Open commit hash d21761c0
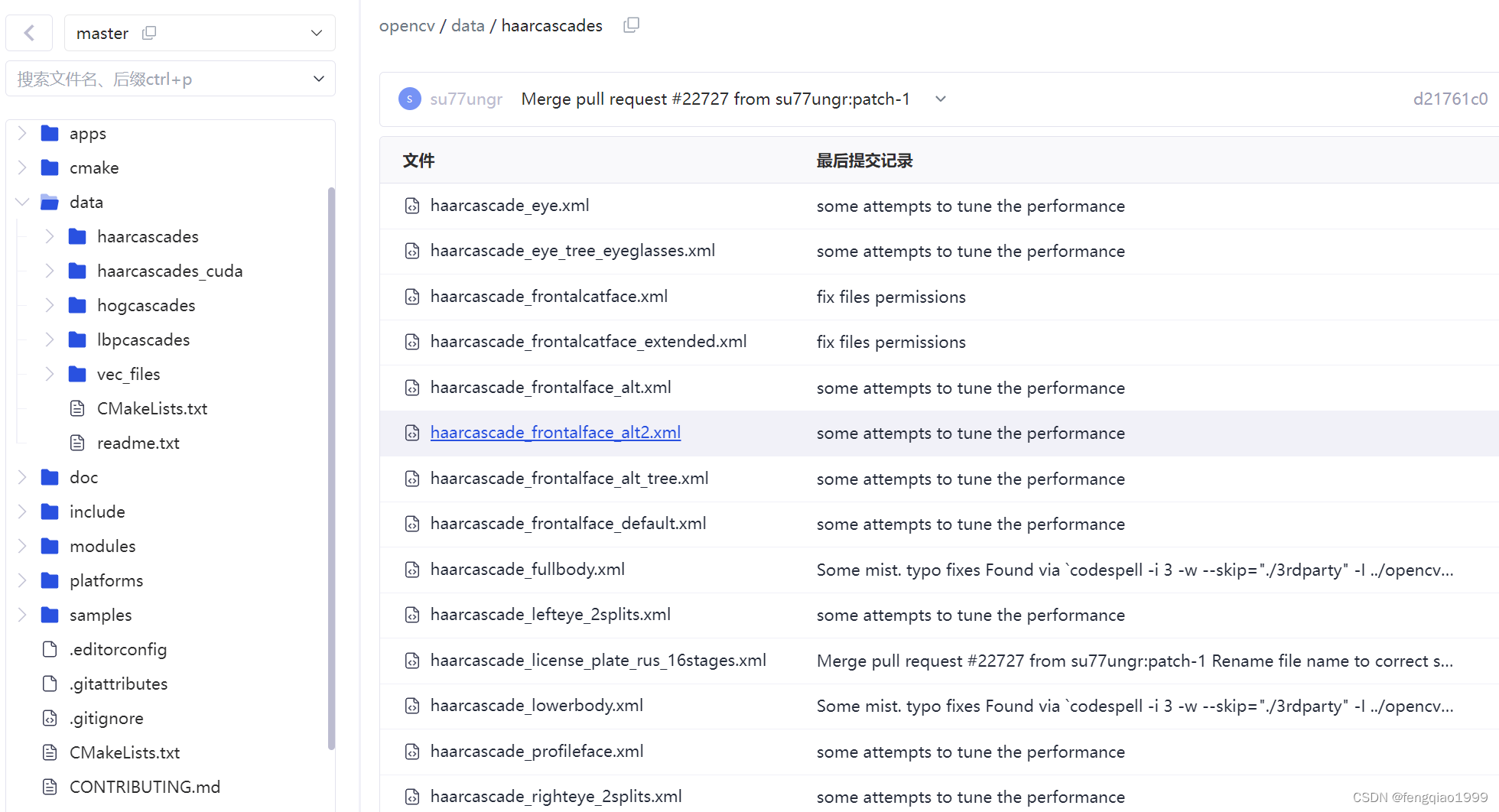 click(x=1450, y=99)
